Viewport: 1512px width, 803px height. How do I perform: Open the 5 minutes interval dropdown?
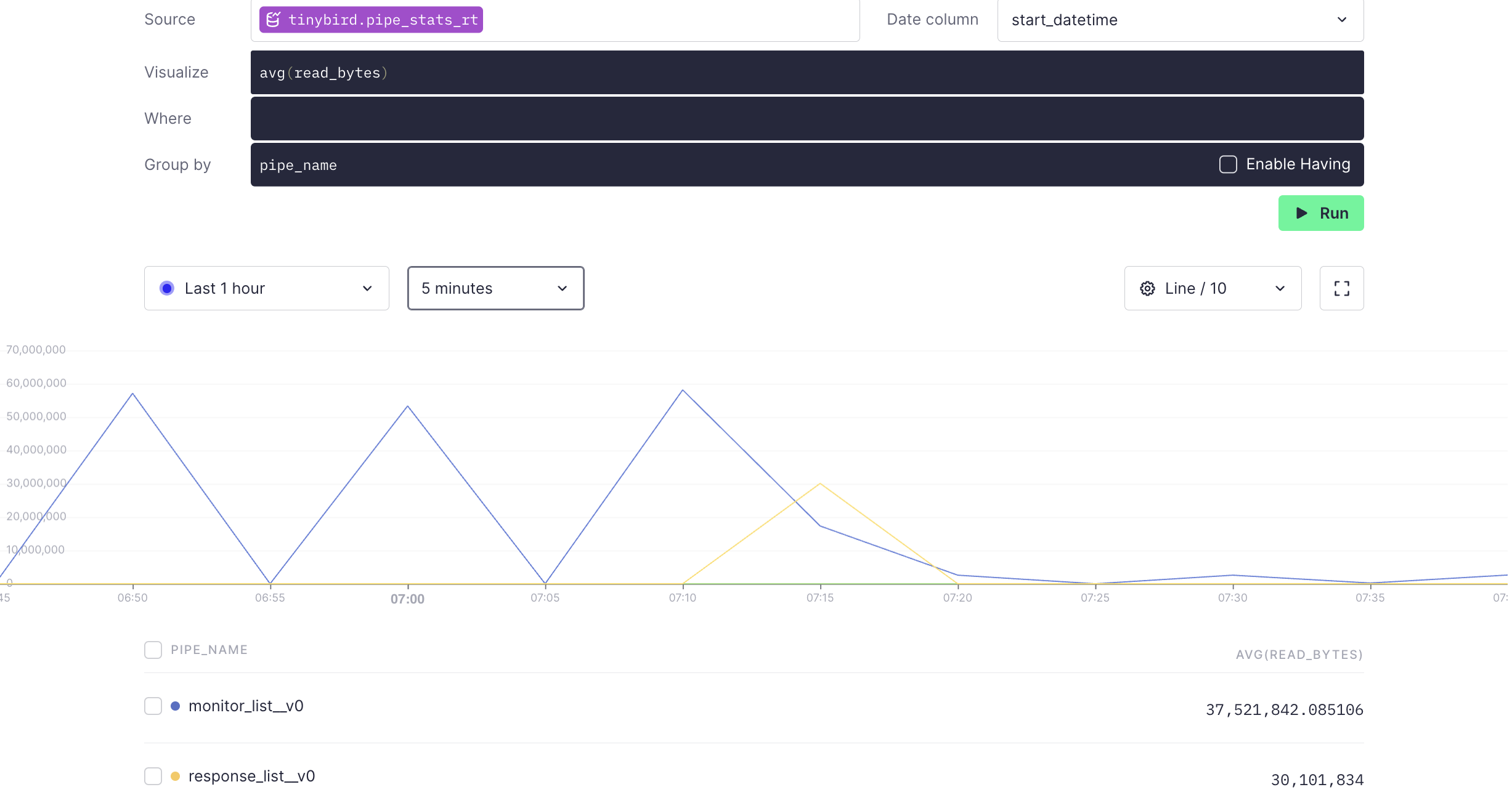(x=495, y=288)
